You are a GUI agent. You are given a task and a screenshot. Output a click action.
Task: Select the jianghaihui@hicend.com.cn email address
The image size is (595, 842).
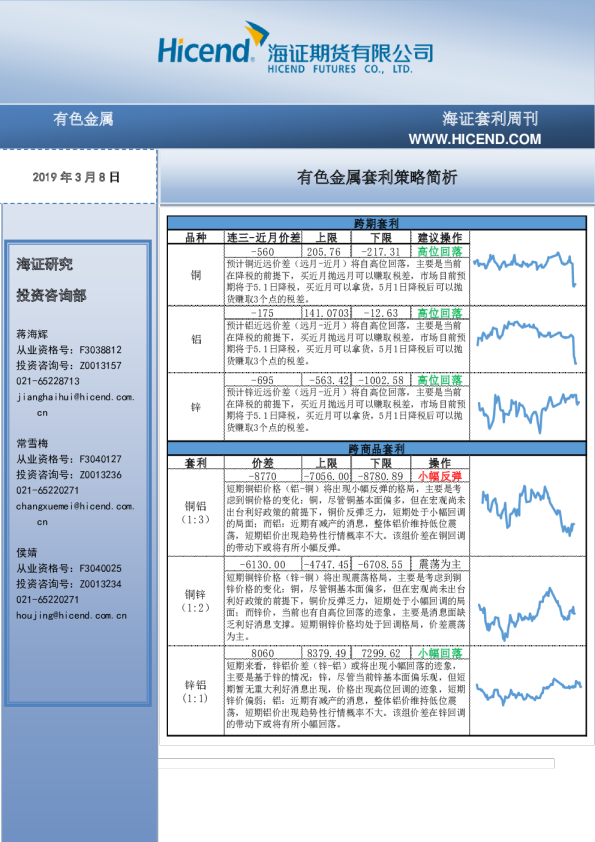coord(75,404)
